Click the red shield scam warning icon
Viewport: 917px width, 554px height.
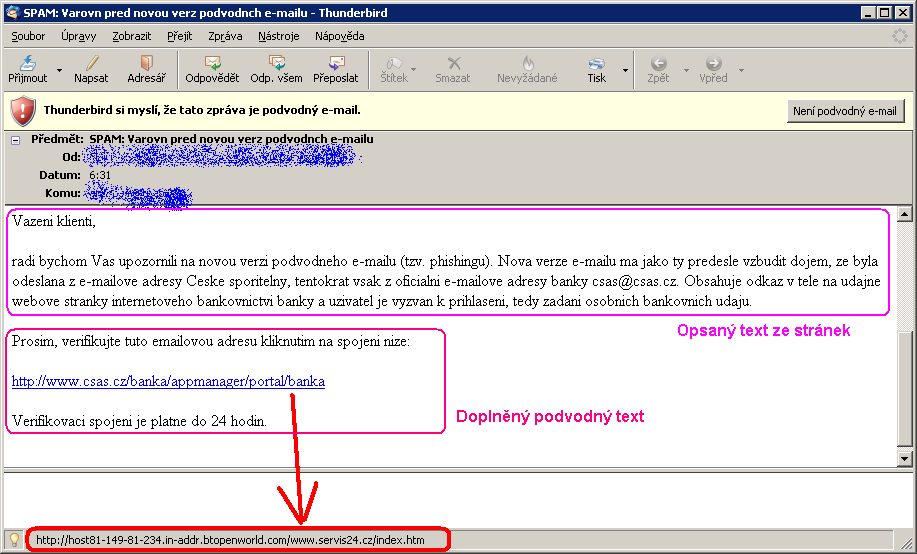23,111
